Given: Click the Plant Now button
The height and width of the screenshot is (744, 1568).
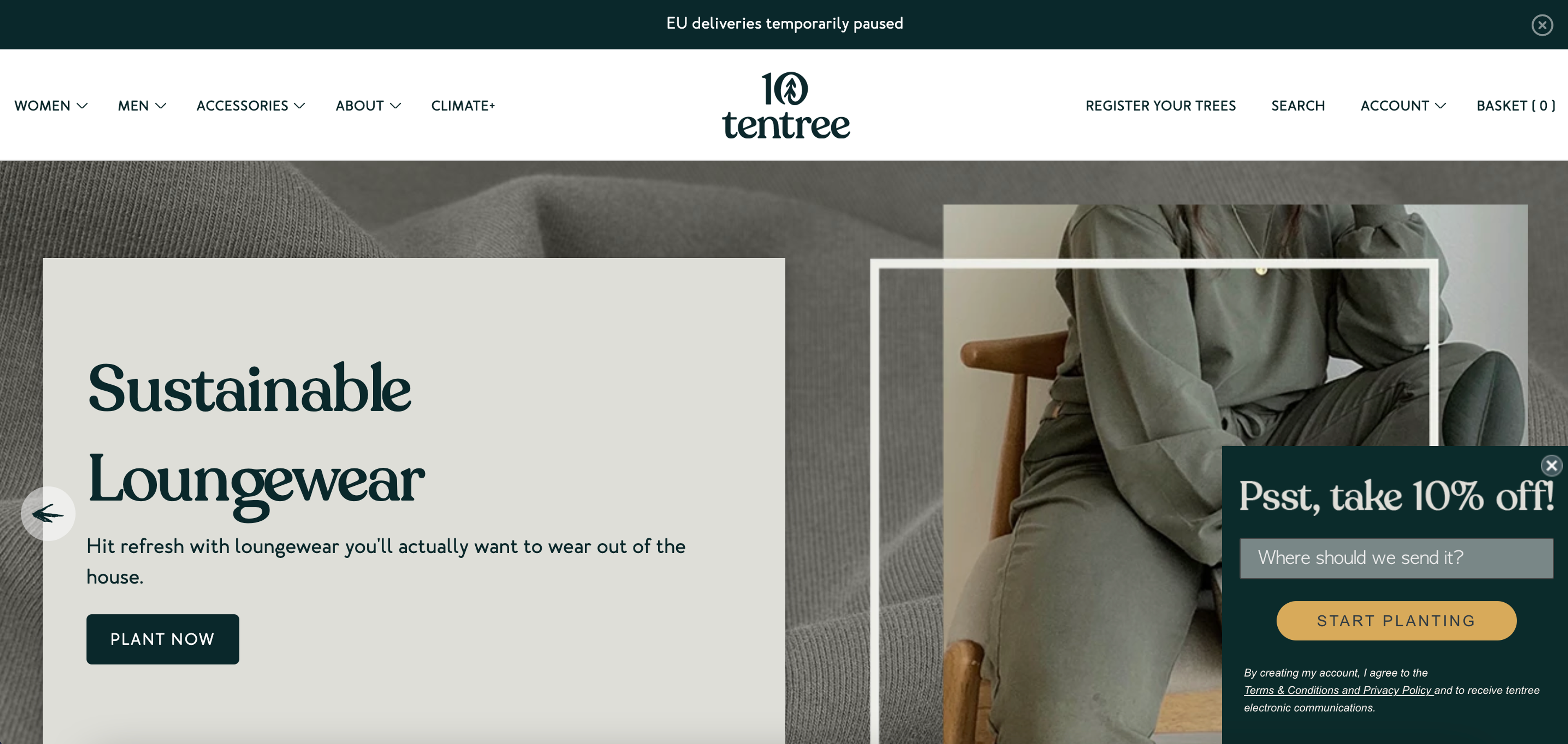Looking at the screenshot, I should tap(163, 639).
